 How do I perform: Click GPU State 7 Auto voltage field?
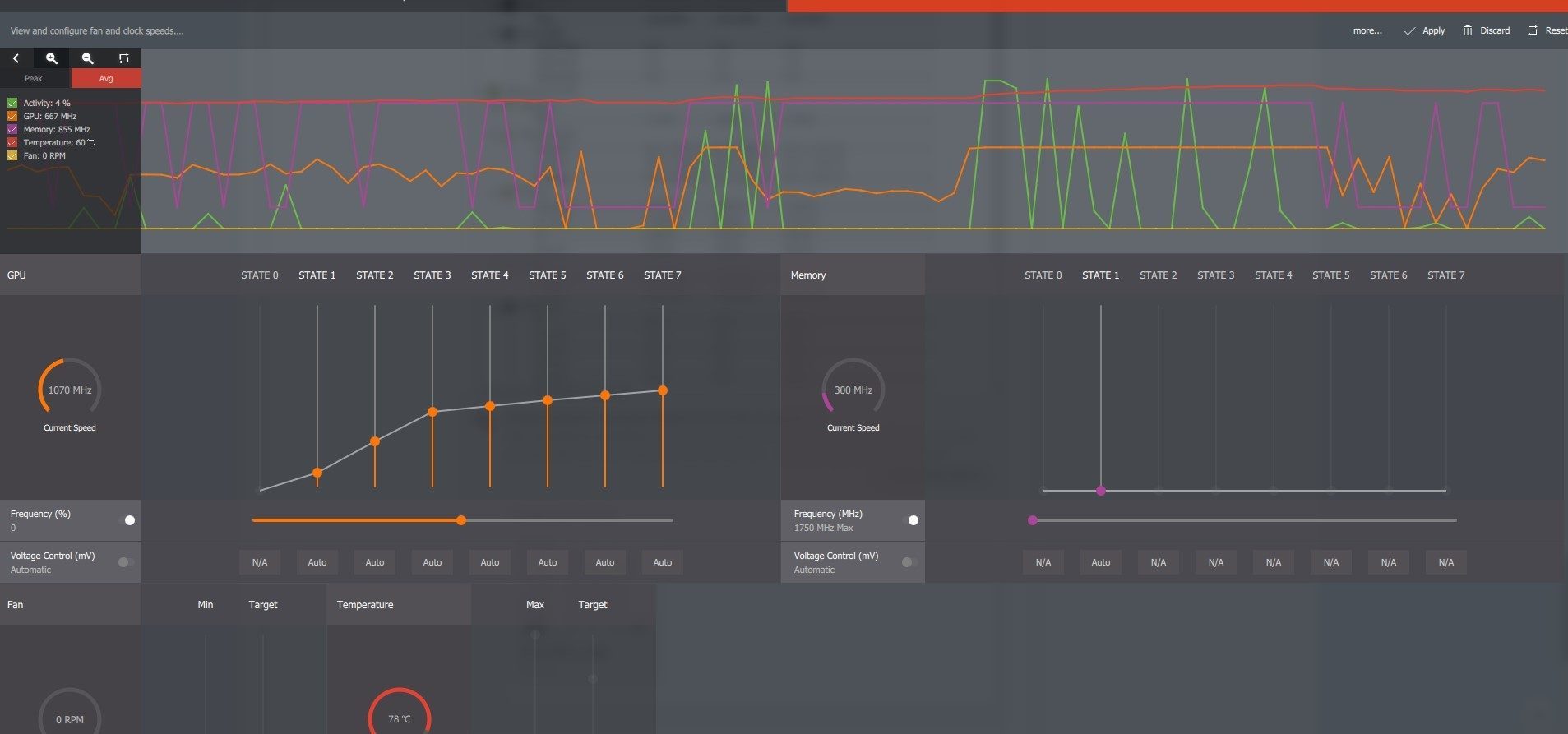pyautogui.click(x=662, y=562)
